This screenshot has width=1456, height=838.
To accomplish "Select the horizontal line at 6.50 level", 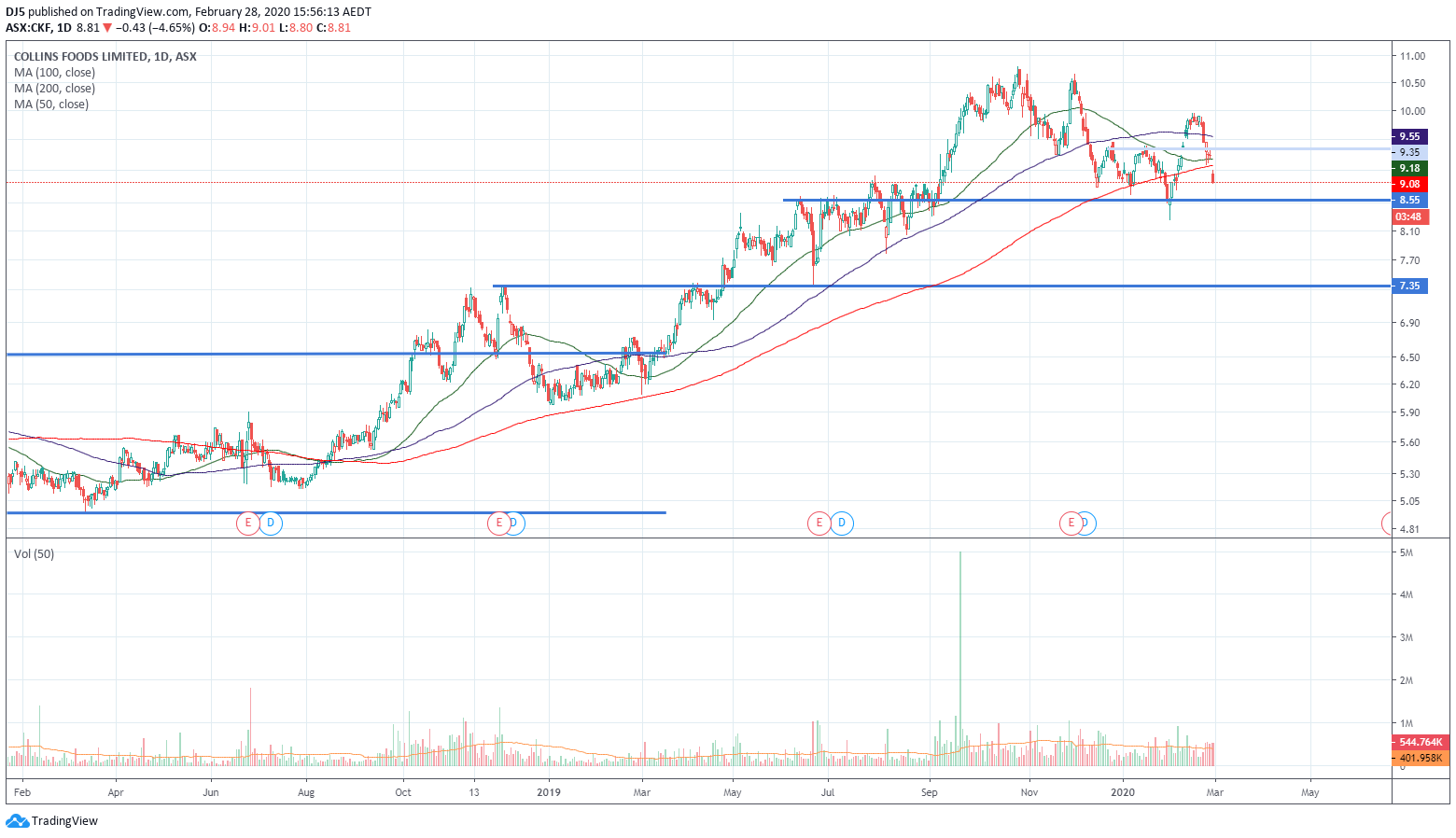I will [x=336, y=354].
